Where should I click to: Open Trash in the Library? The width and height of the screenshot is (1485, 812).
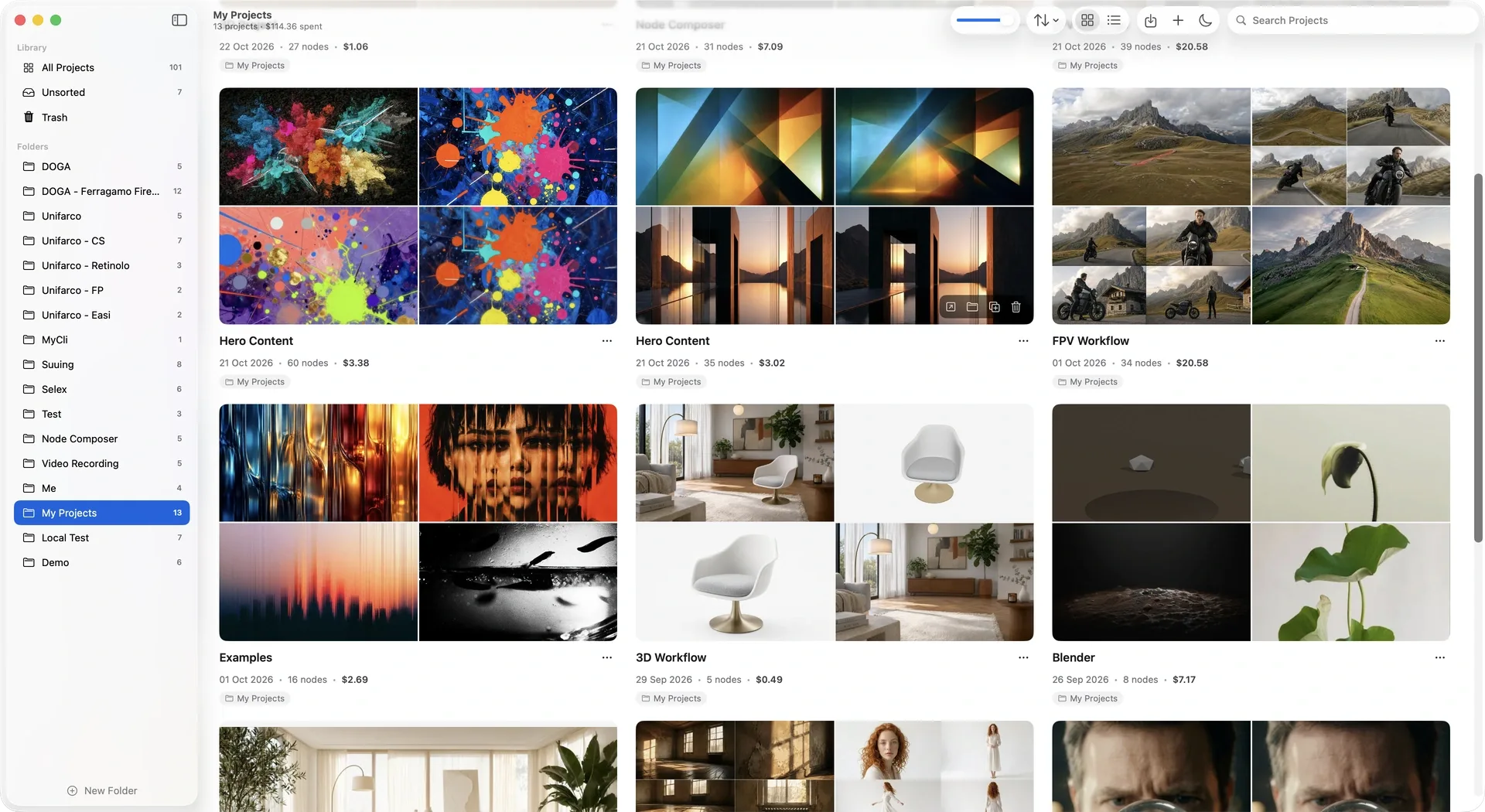click(x=102, y=118)
